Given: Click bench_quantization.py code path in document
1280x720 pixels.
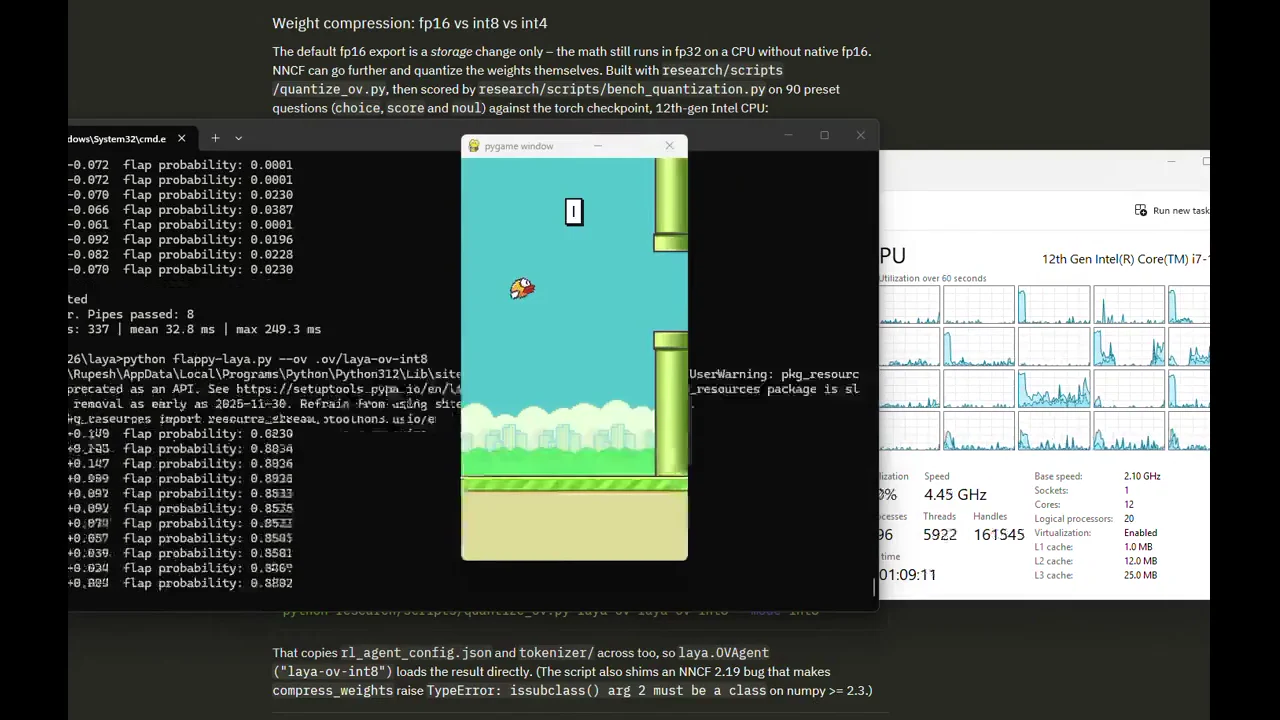Looking at the screenshot, I should point(622,89).
